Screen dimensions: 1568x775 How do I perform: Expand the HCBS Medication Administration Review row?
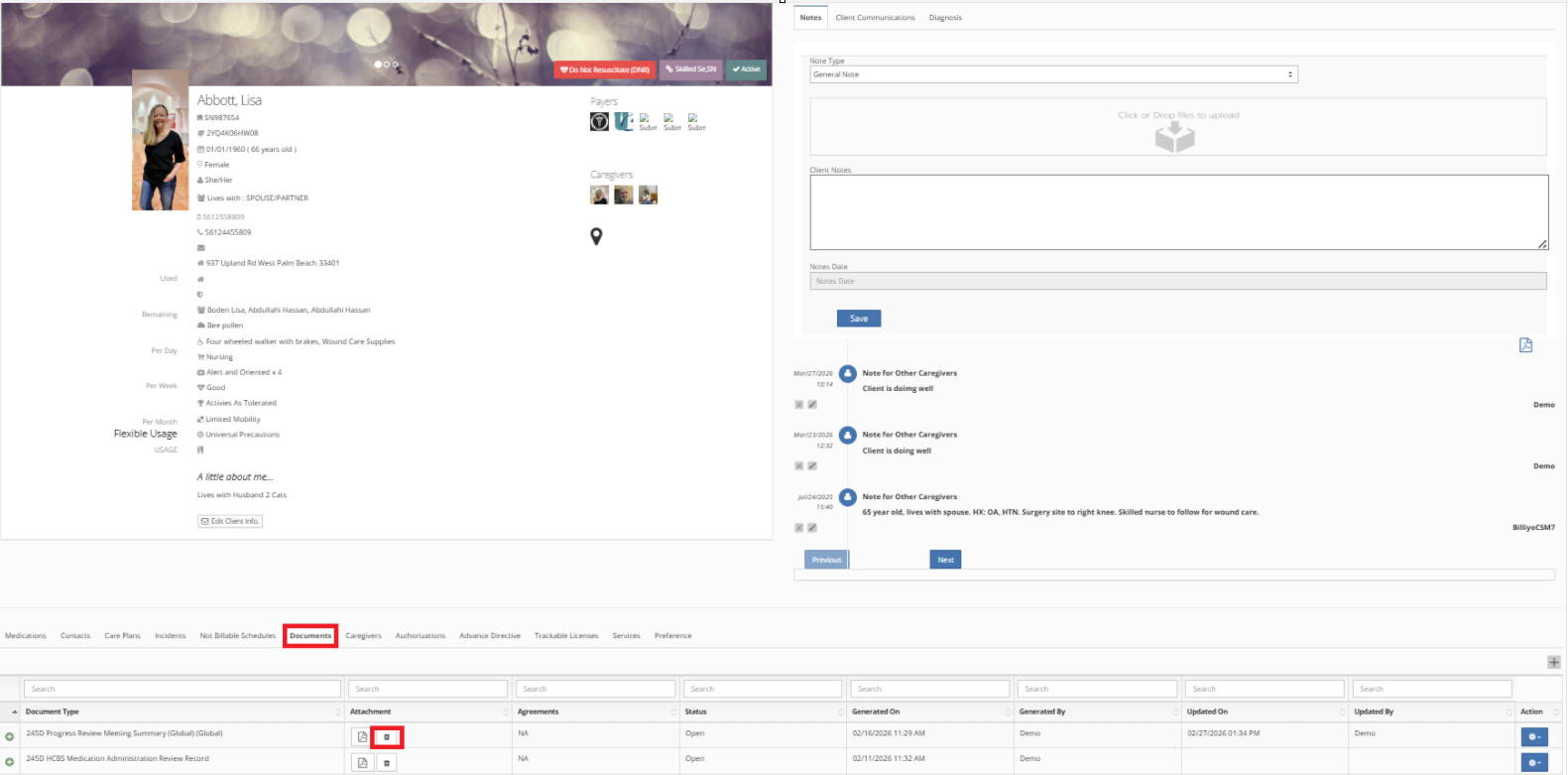[x=10, y=762]
